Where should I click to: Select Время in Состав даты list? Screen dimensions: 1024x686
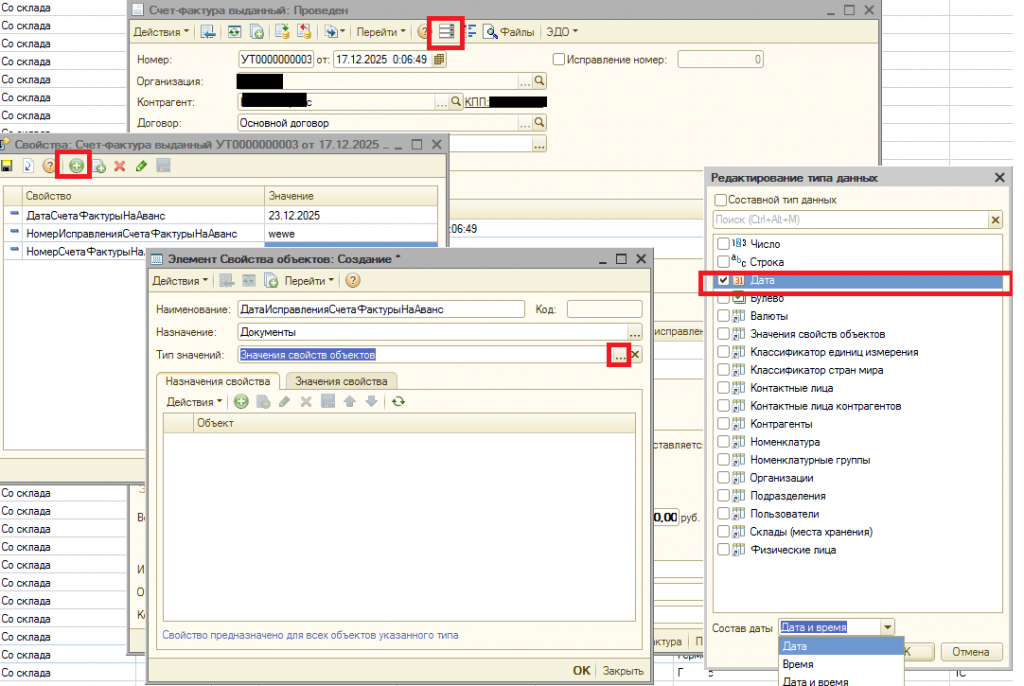point(841,664)
